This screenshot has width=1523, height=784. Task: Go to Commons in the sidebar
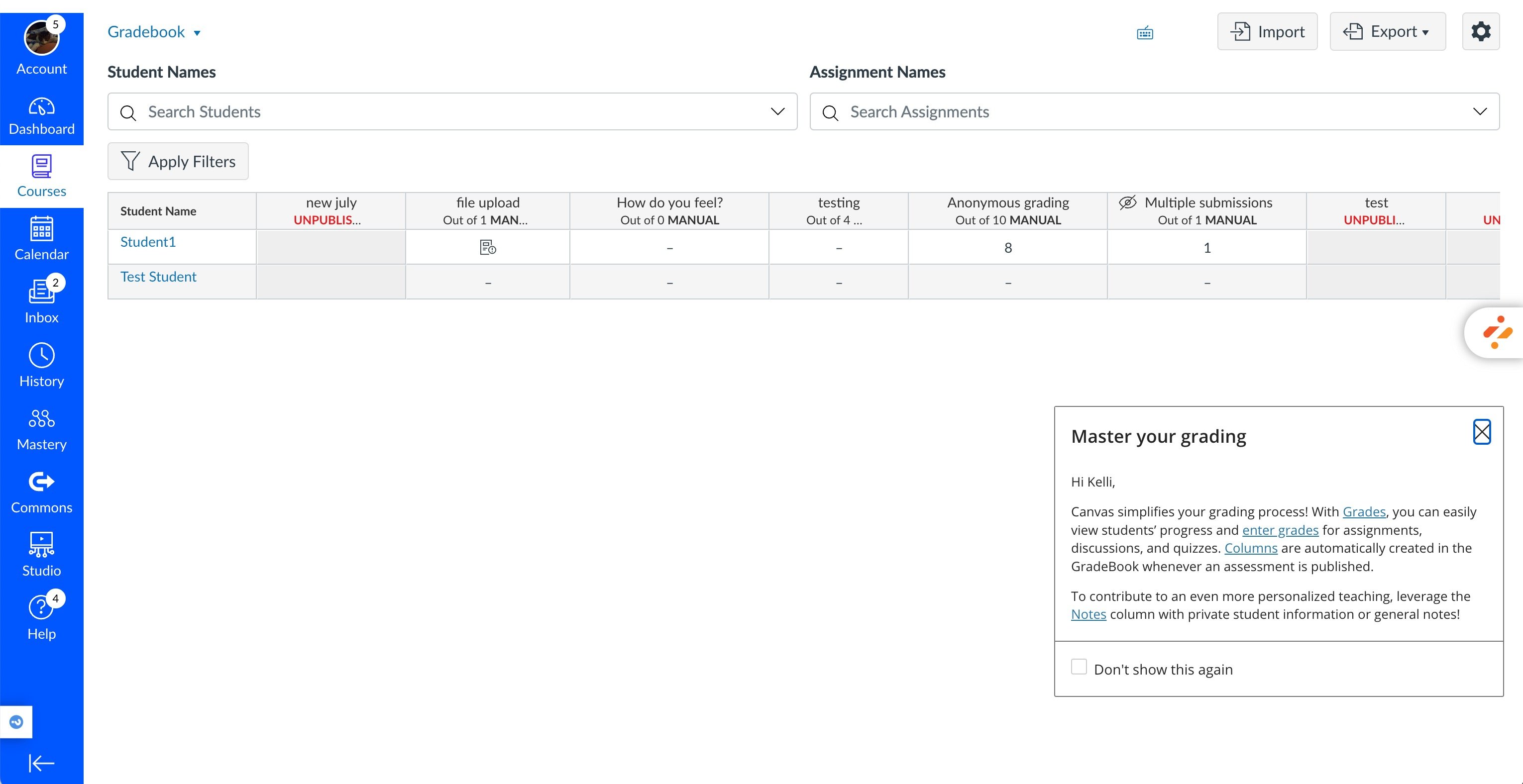coord(41,491)
